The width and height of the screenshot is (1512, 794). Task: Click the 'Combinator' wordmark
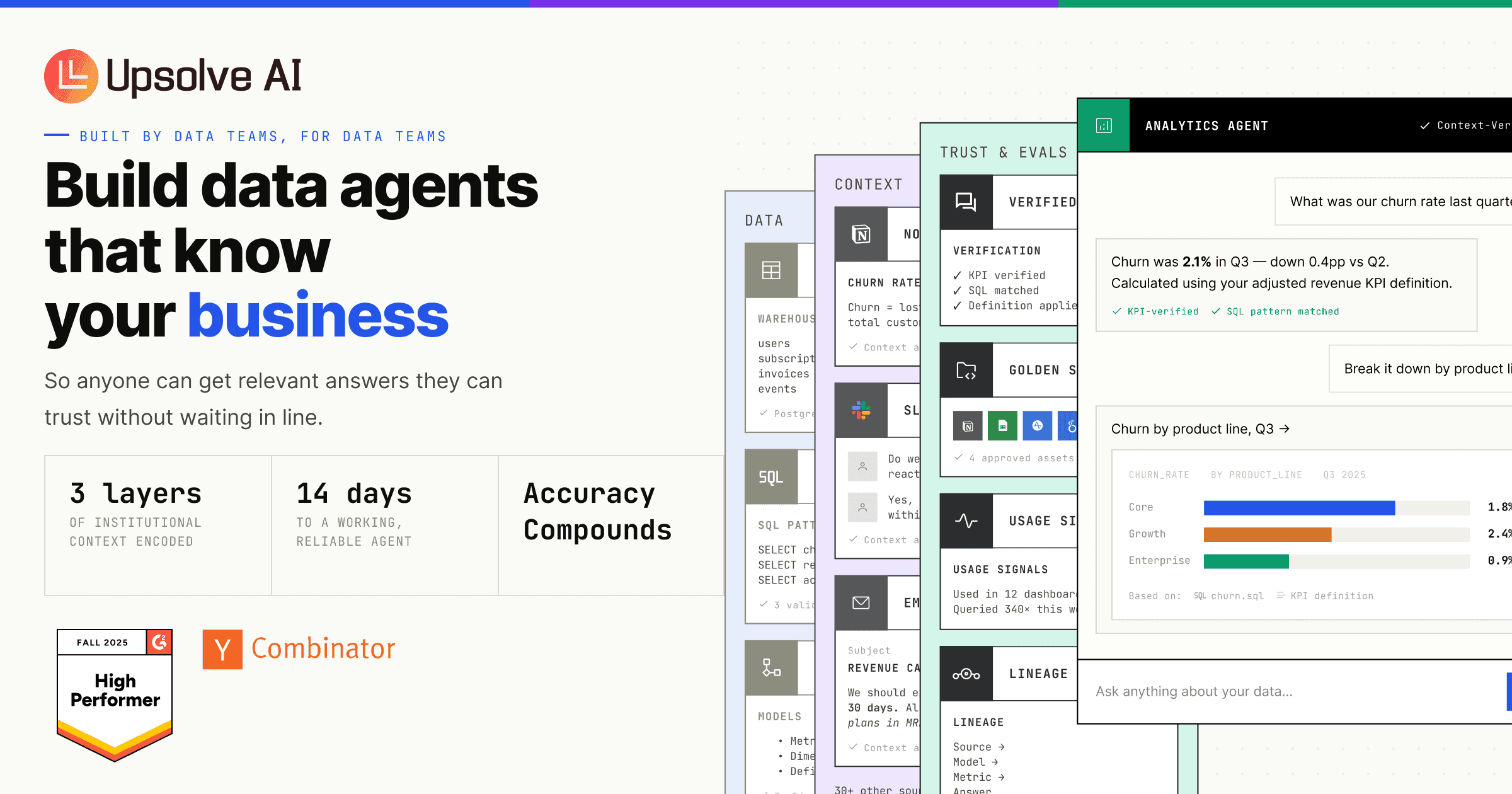[x=323, y=648]
